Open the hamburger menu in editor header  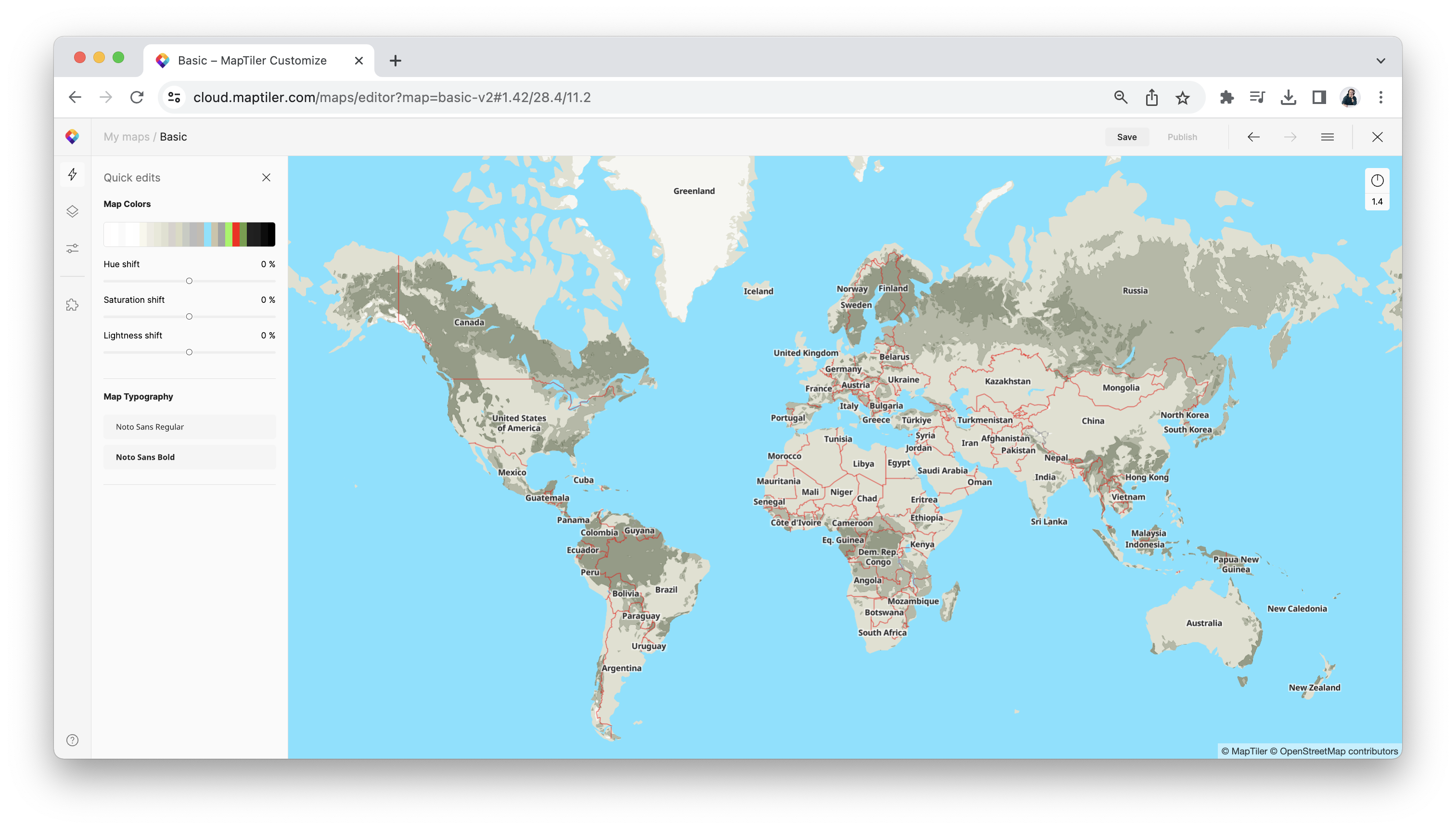[x=1327, y=137]
